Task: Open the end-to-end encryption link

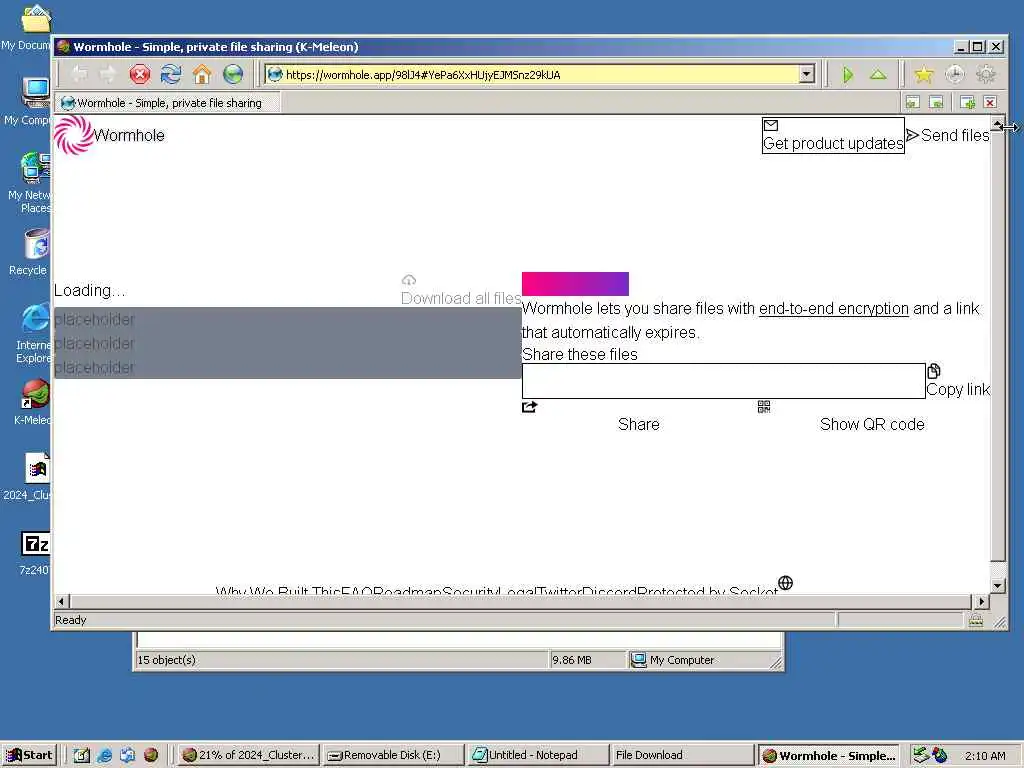Action: pos(833,308)
